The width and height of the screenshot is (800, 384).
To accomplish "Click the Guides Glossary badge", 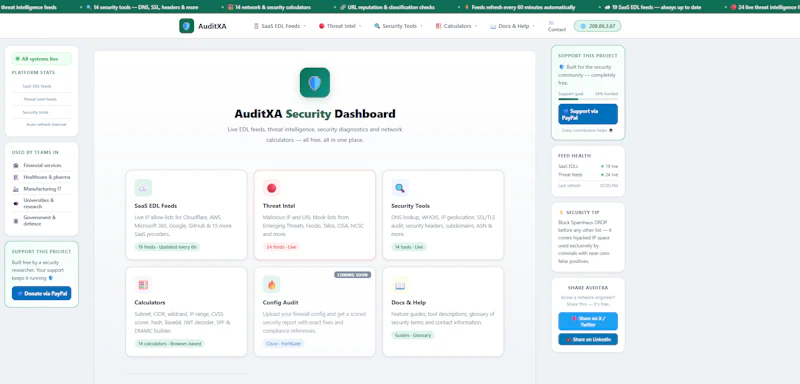I will (413, 335).
